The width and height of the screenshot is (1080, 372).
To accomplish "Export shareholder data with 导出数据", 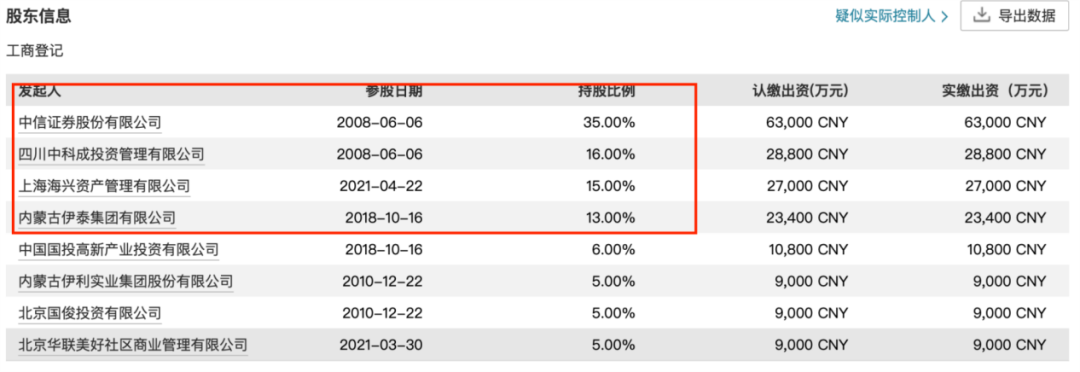I will click(x=1015, y=16).
